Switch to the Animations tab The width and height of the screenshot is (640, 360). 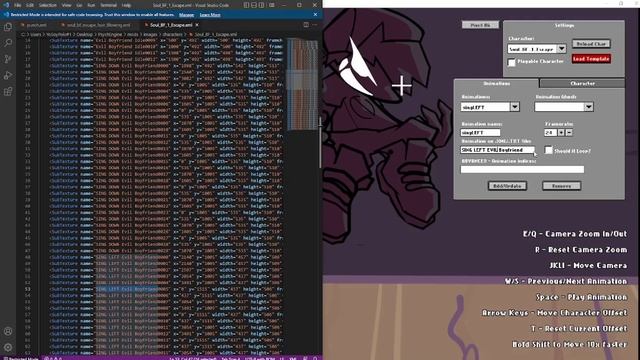pyautogui.click(x=497, y=83)
